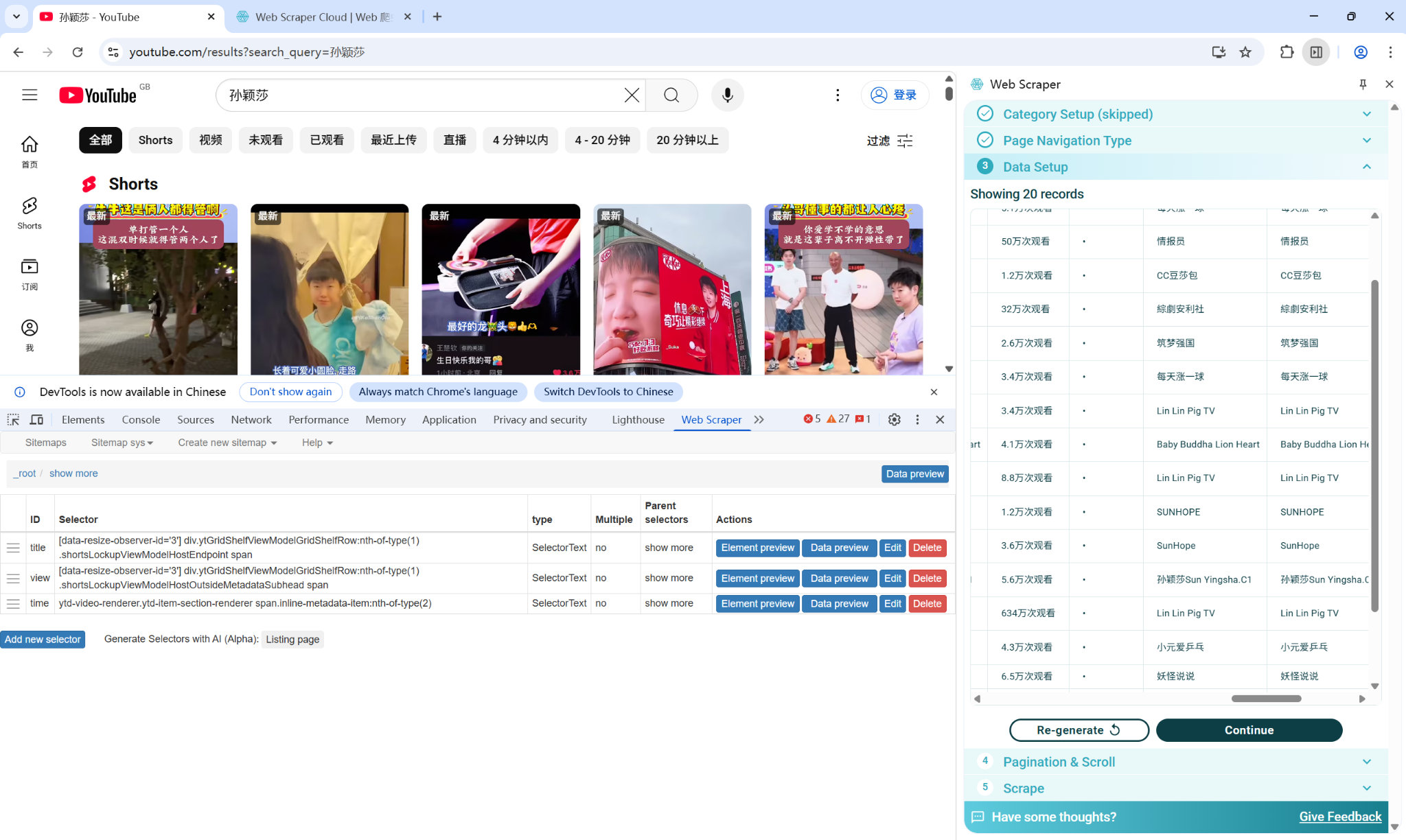1406x840 pixels.
Task: Open DevTools settings gear
Action: (894, 419)
